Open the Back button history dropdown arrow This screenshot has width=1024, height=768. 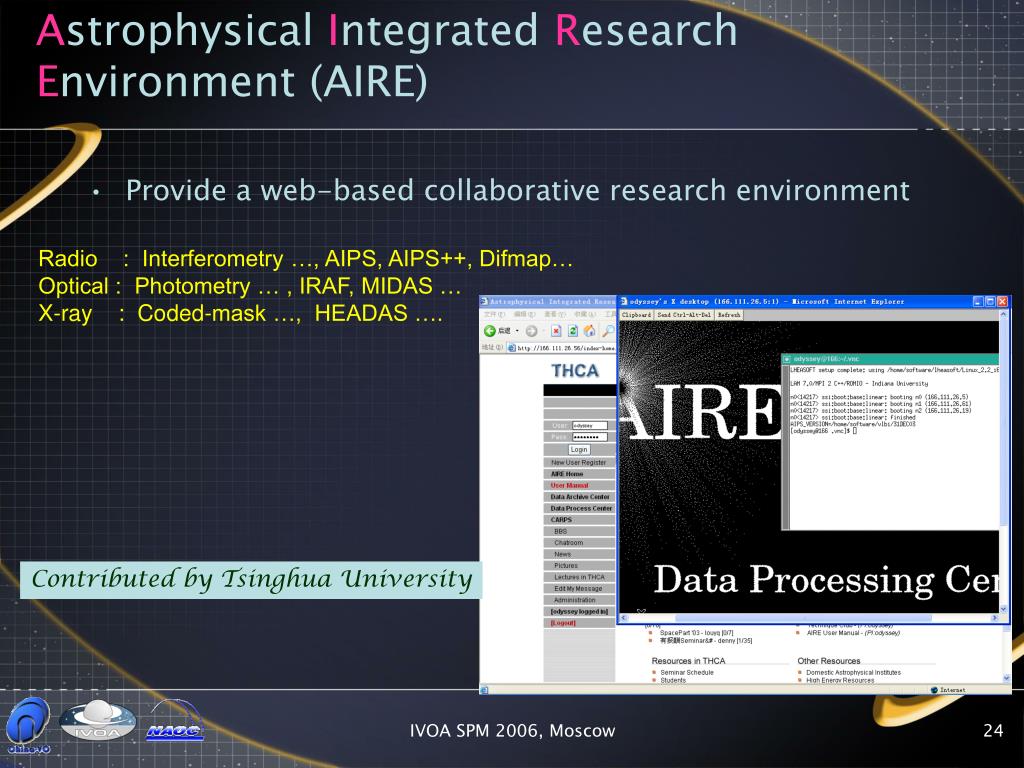tap(517, 331)
